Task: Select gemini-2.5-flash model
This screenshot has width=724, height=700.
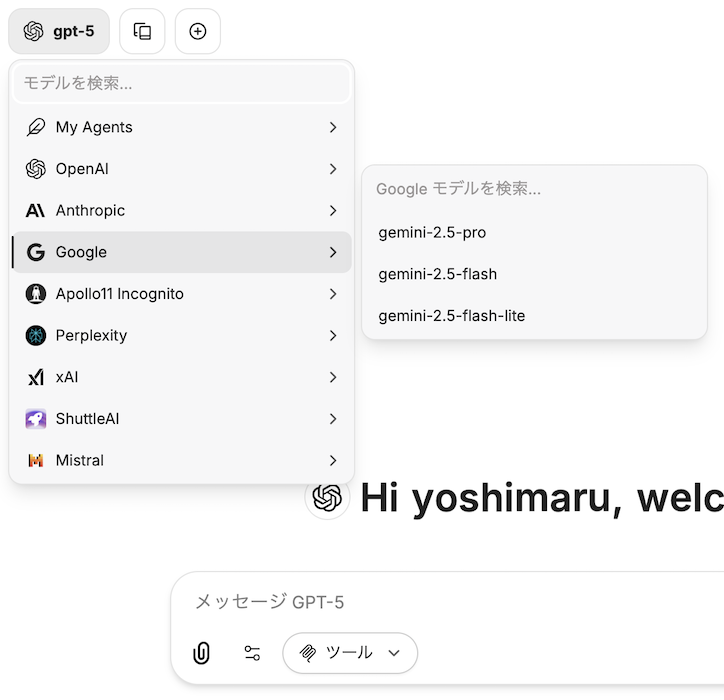Action: [x=437, y=274]
